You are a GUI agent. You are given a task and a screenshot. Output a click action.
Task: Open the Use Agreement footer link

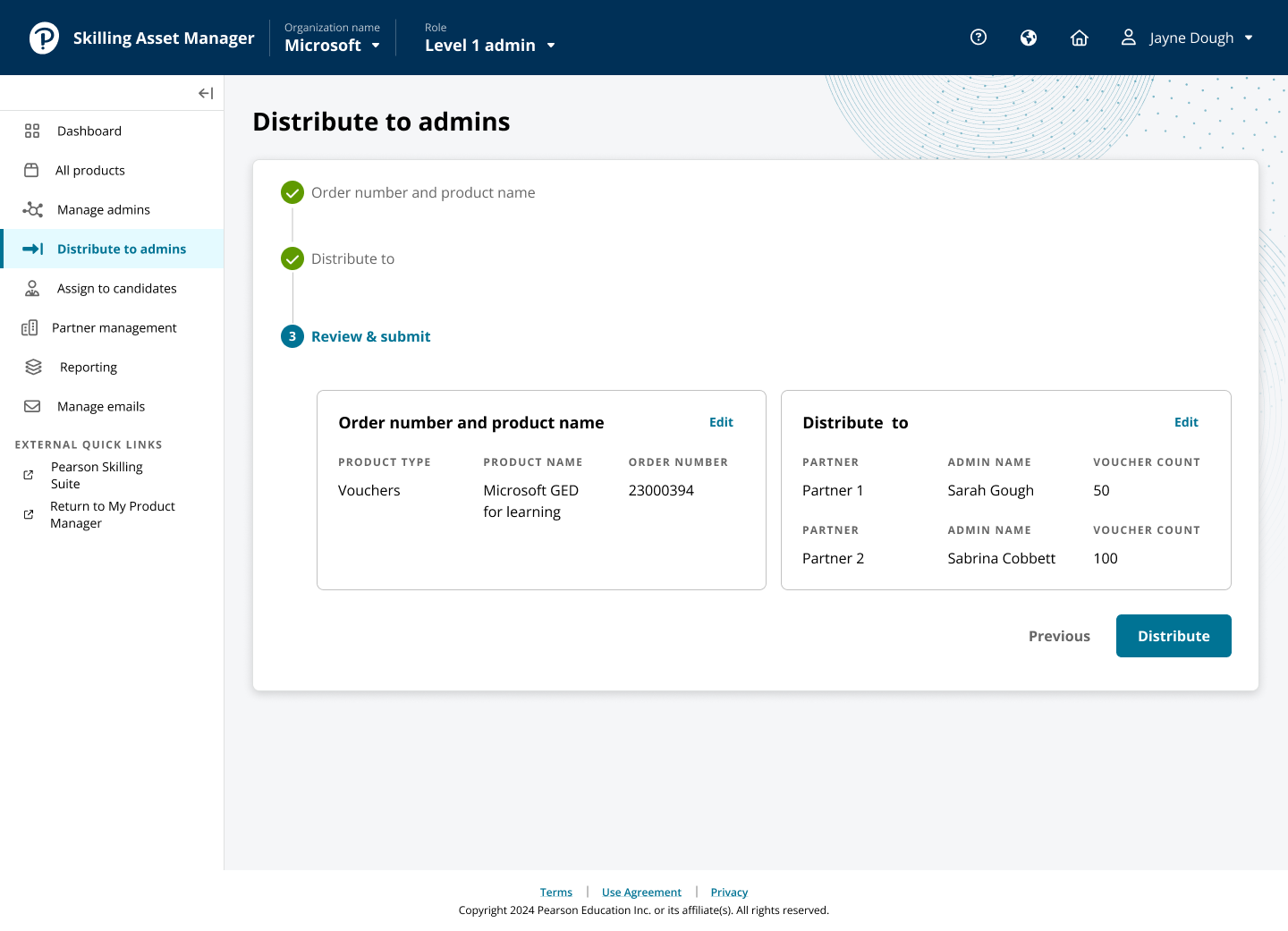(x=641, y=893)
